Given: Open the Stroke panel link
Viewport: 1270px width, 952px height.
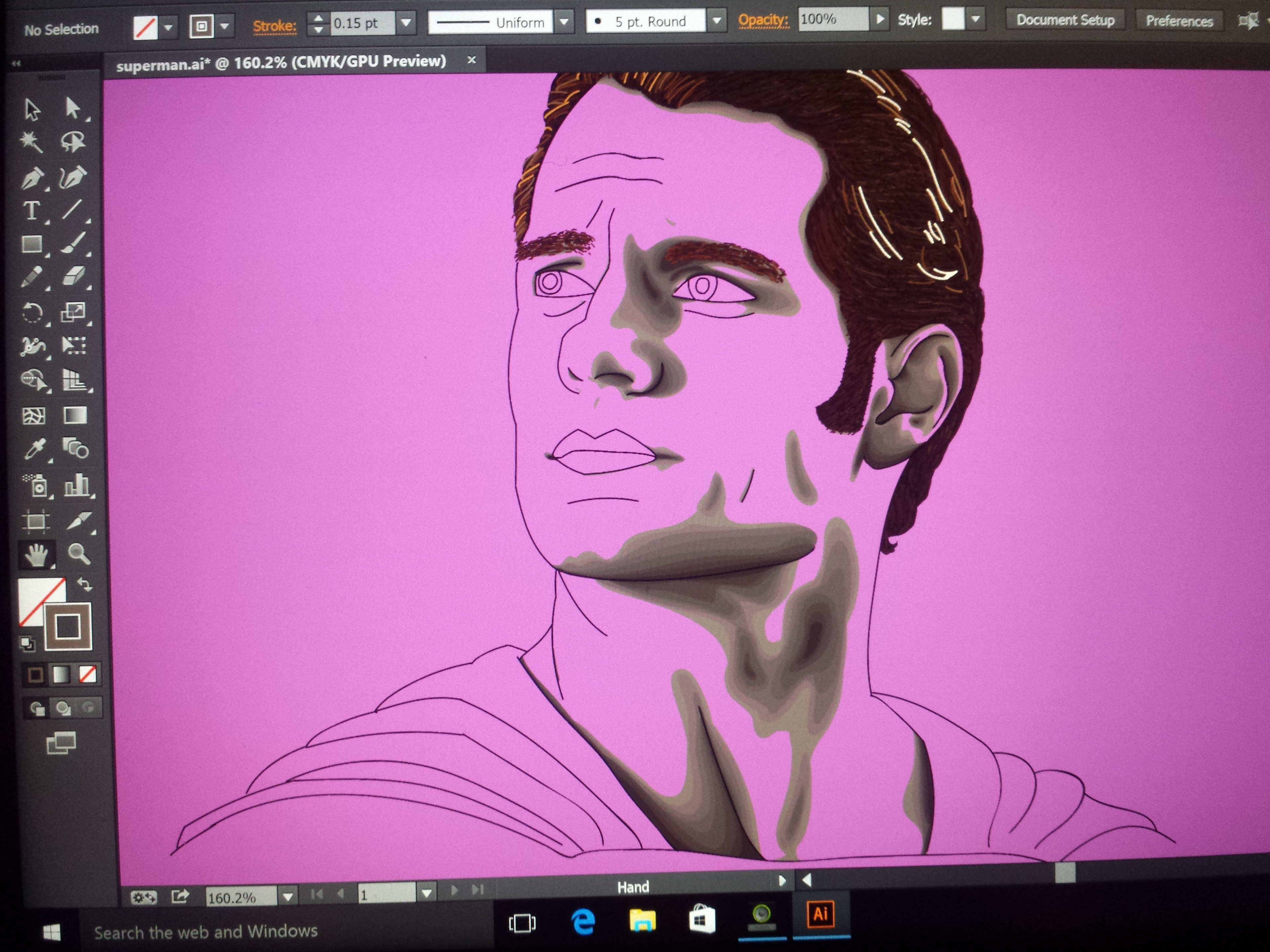Looking at the screenshot, I should 275,26.
